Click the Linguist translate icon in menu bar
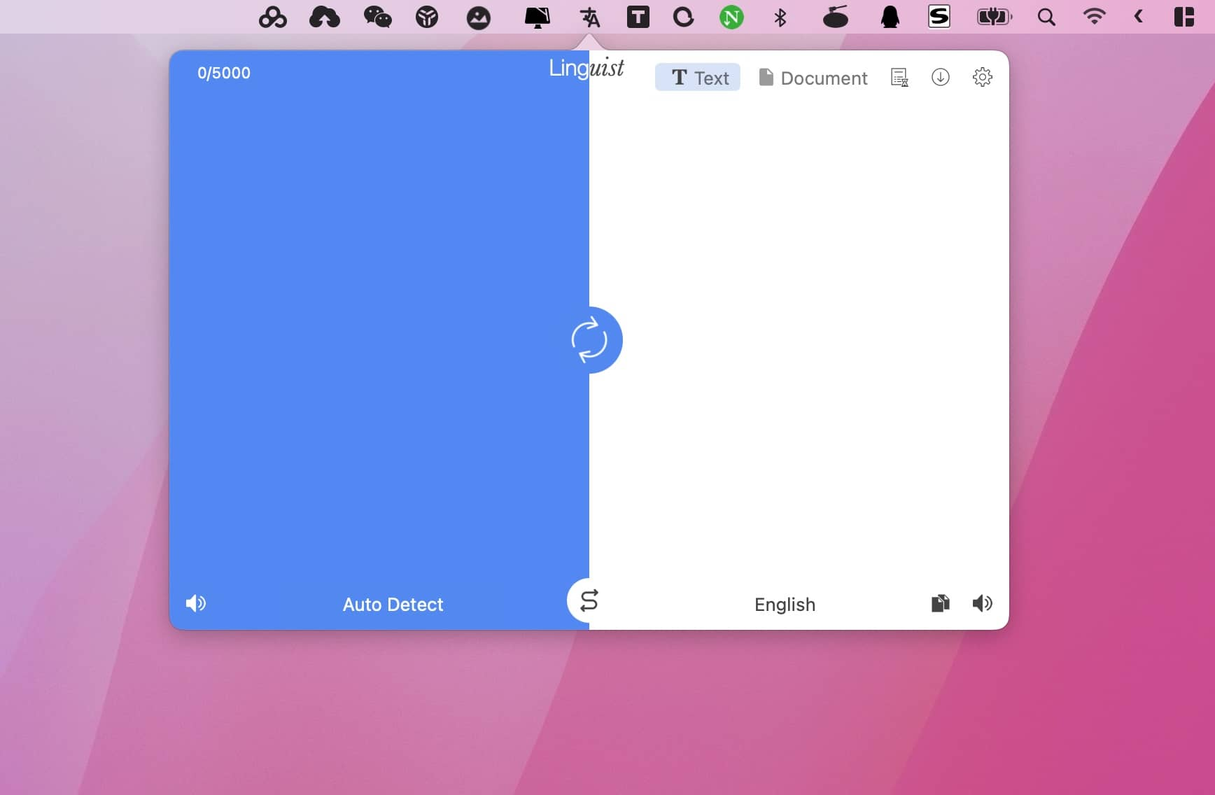Screen dimensions: 1215x795 590,17
